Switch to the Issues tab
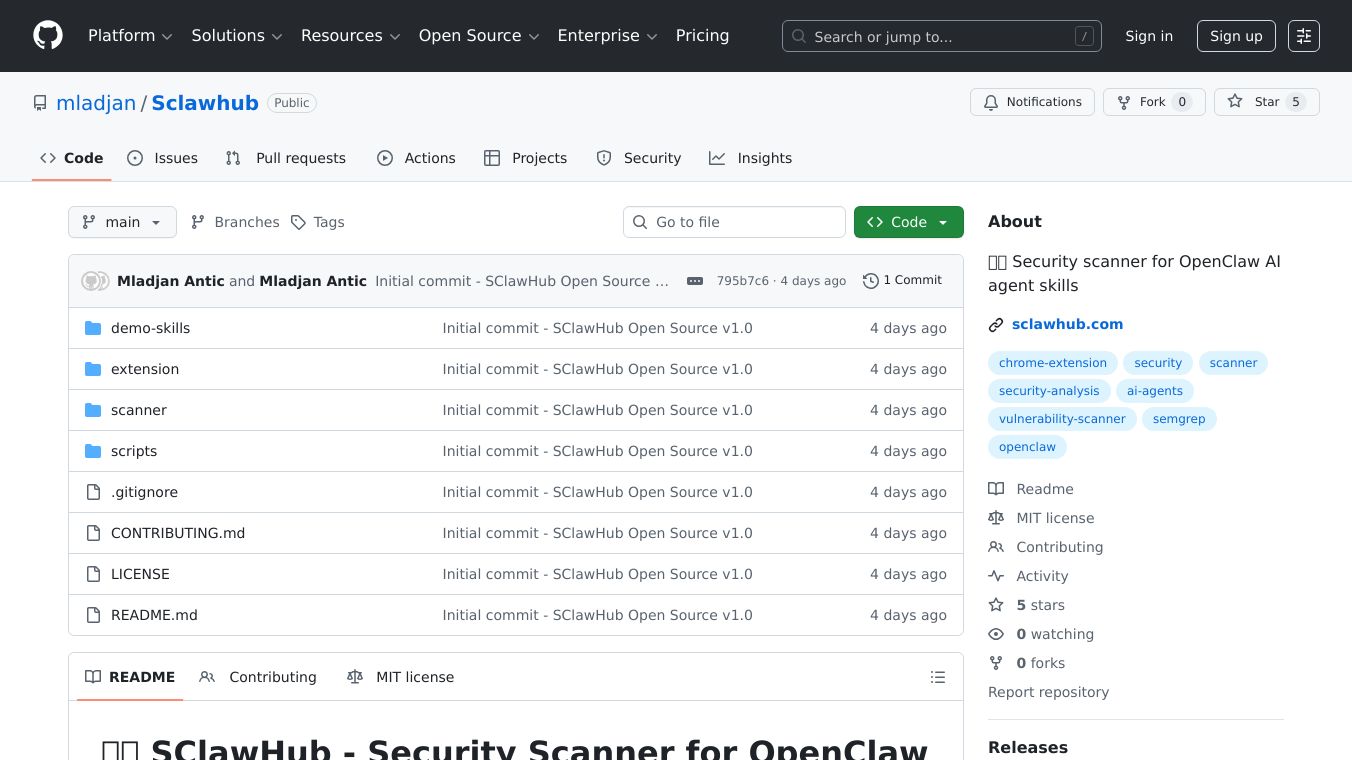The height and width of the screenshot is (760, 1352). tap(163, 158)
